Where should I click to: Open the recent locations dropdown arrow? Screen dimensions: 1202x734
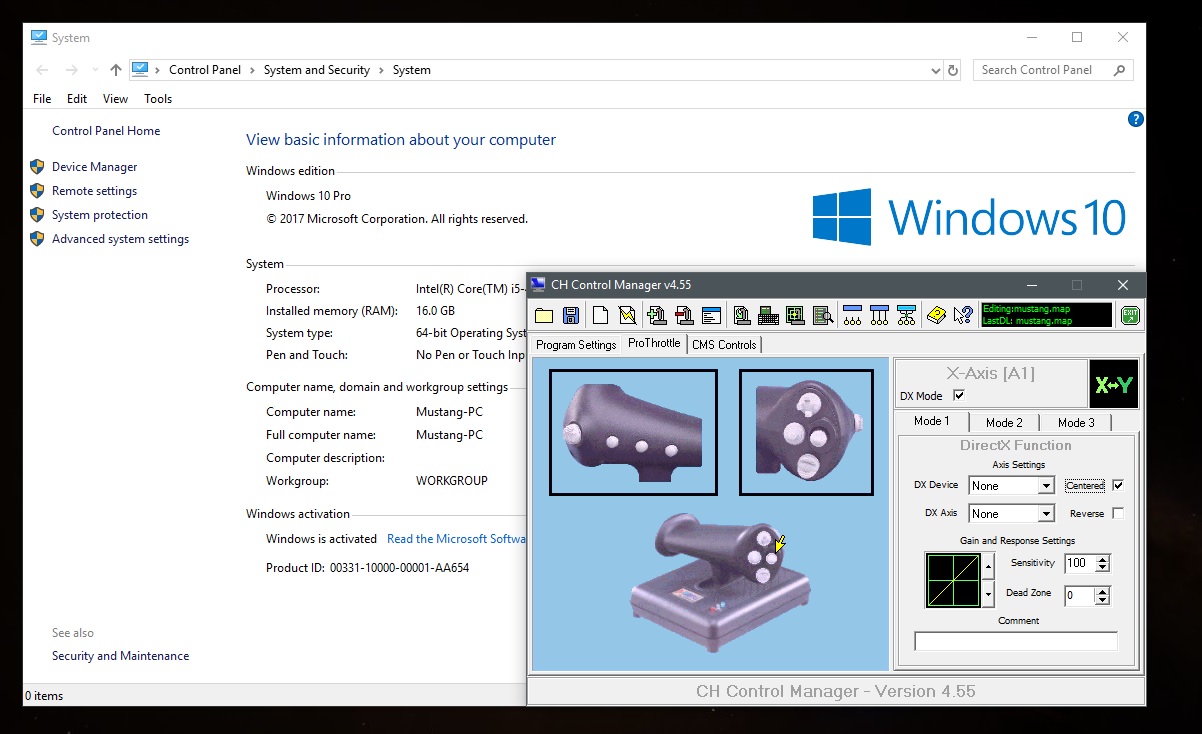[95, 70]
